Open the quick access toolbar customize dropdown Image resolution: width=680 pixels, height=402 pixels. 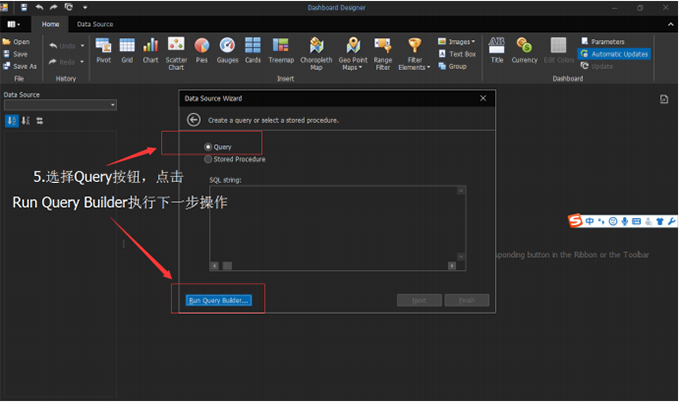[x=85, y=7]
